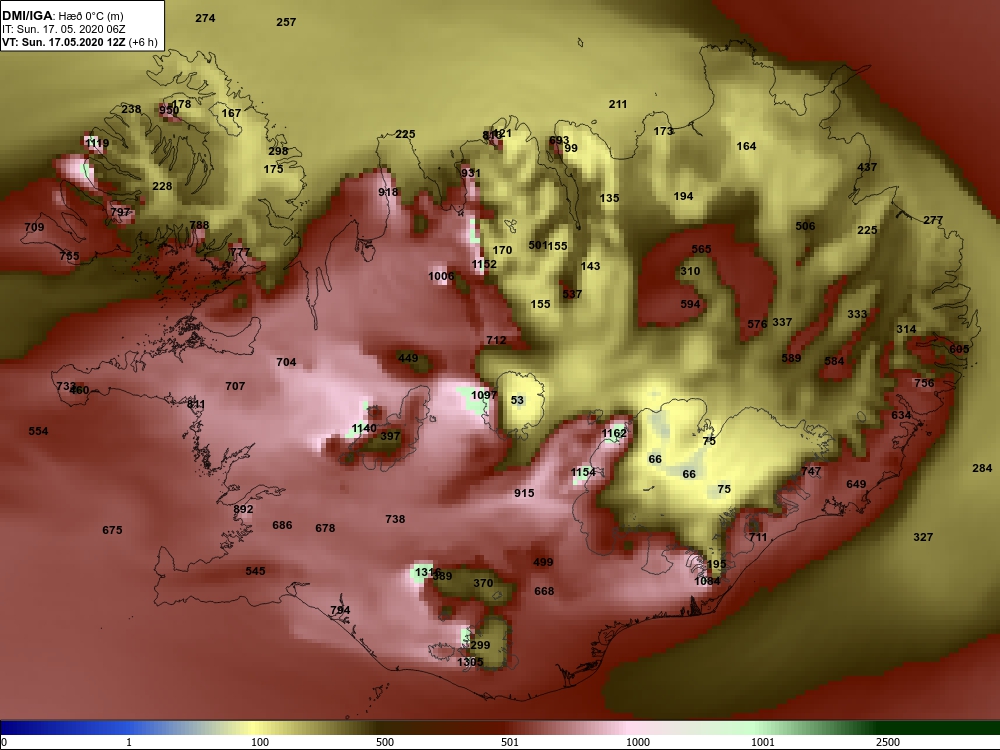Click map value '333'

coord(857,314)
